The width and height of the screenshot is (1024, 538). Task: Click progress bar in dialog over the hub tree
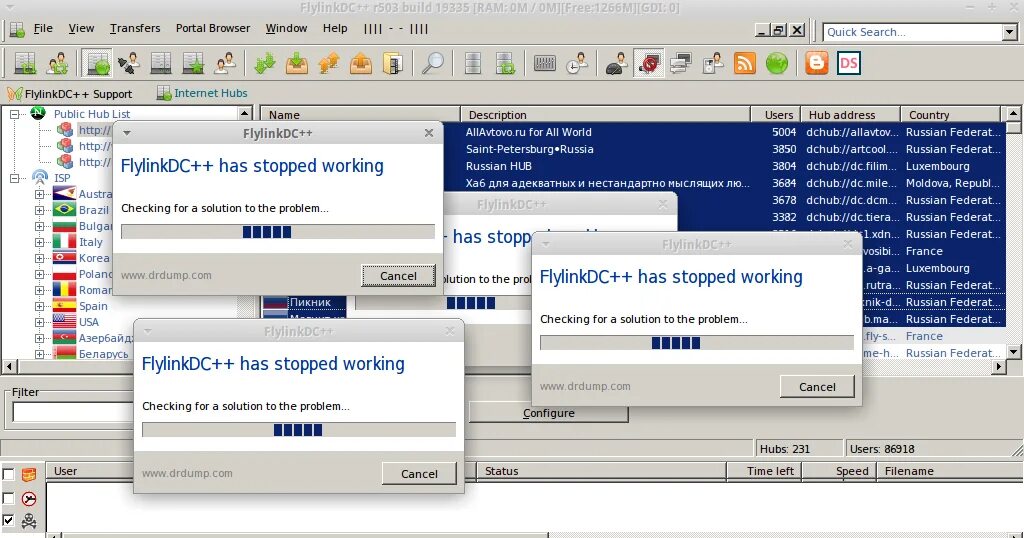(x=278, y=232)
